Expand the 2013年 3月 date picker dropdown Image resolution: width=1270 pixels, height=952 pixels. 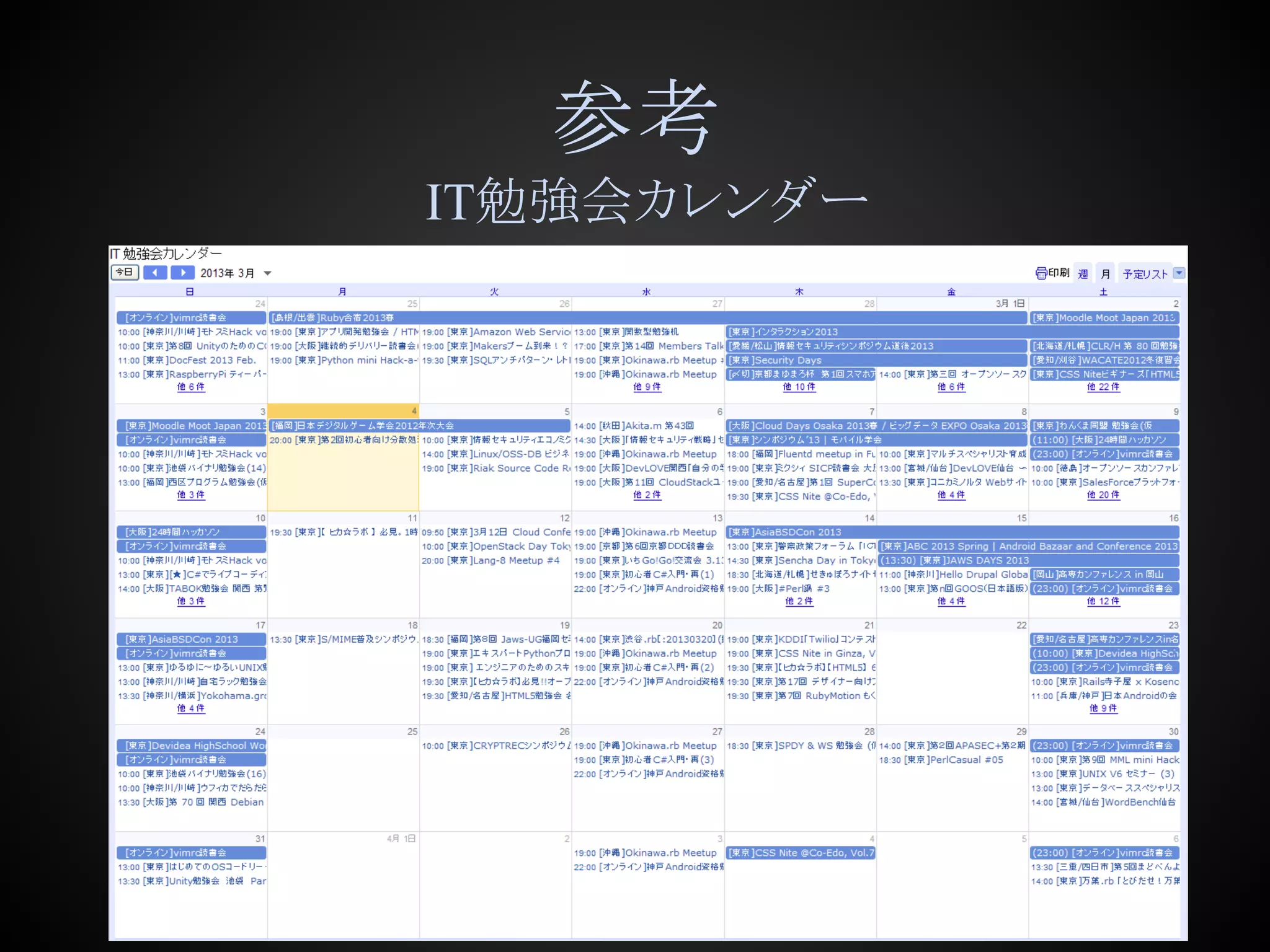click(x=268, y=273)
